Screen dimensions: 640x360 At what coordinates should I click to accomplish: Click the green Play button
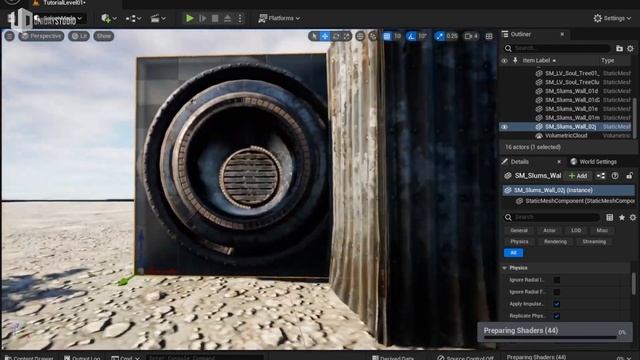189,18
